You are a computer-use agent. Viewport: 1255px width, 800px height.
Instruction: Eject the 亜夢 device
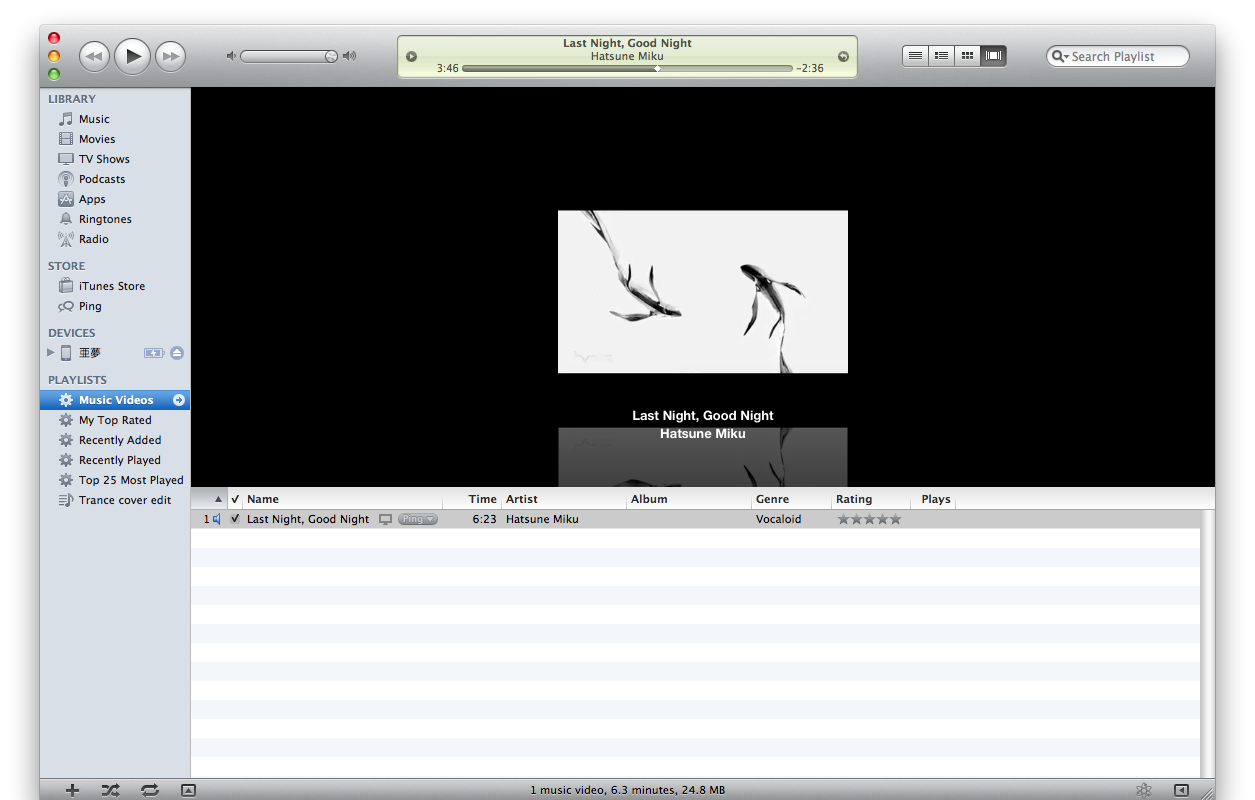(177, 353)
